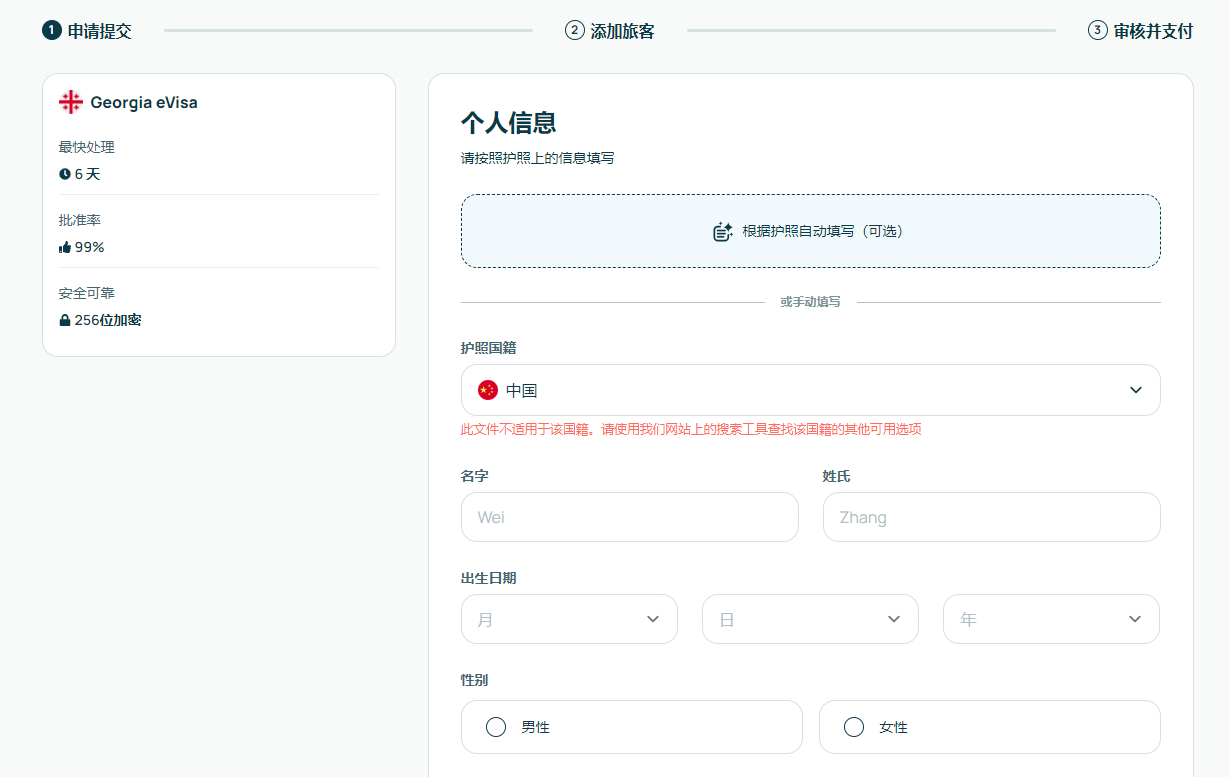1230x777 pixels.
Task: Click the 出生日期 field label
Action: pyautogui.click(x=488, y=578)
